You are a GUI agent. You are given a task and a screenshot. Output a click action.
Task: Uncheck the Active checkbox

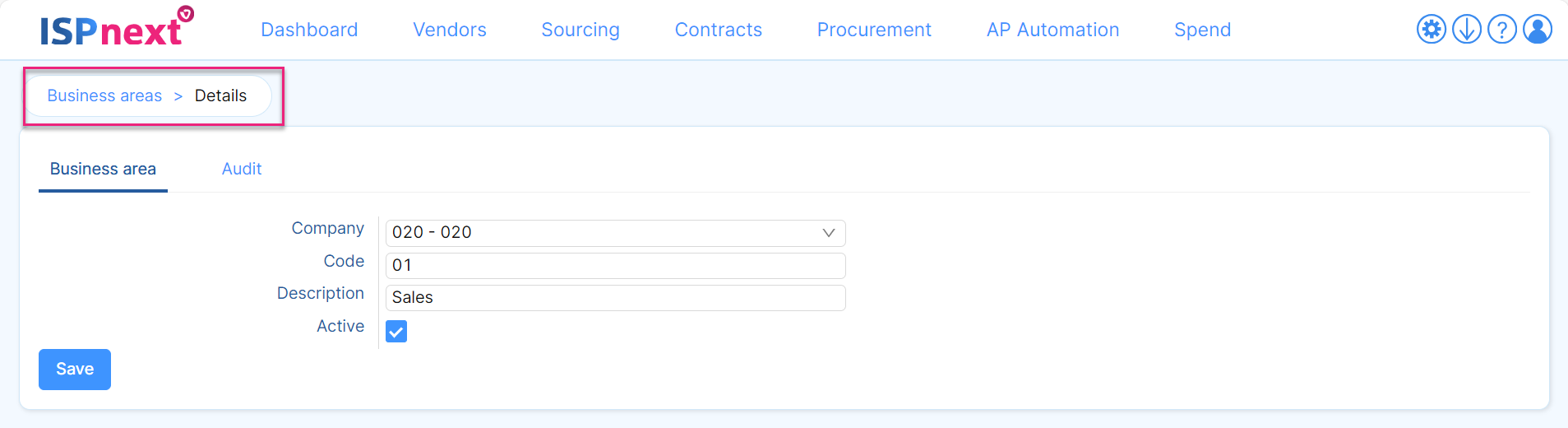396,332
